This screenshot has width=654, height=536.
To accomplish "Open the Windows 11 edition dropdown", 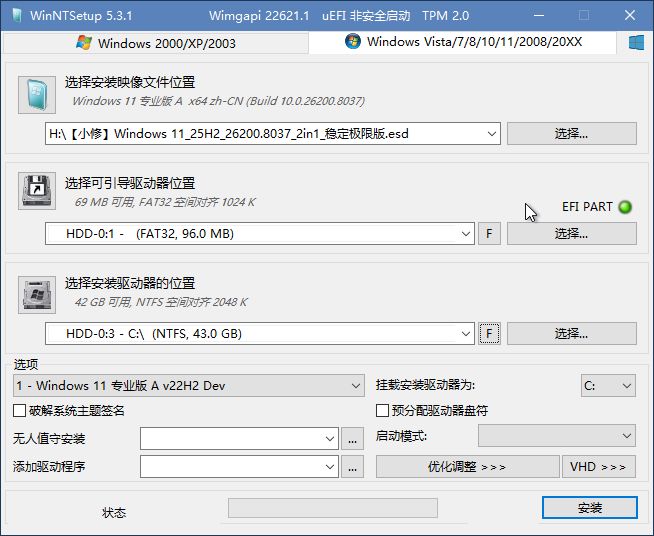I will pos(189,385).
